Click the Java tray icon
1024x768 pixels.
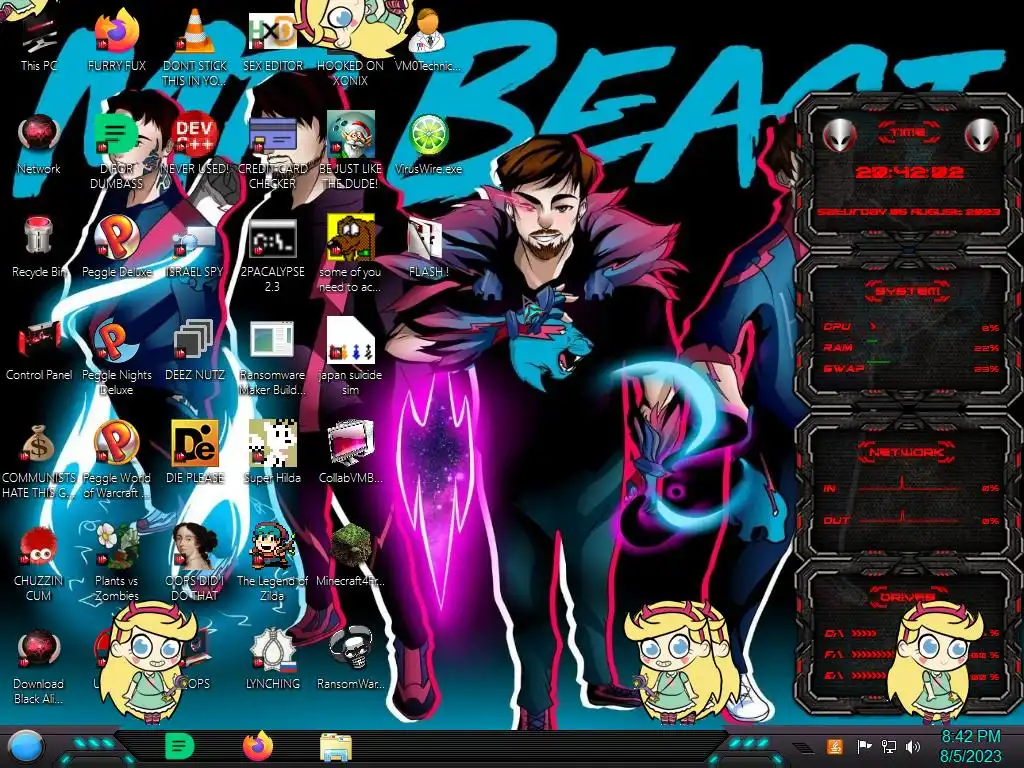tap(835, 746)
